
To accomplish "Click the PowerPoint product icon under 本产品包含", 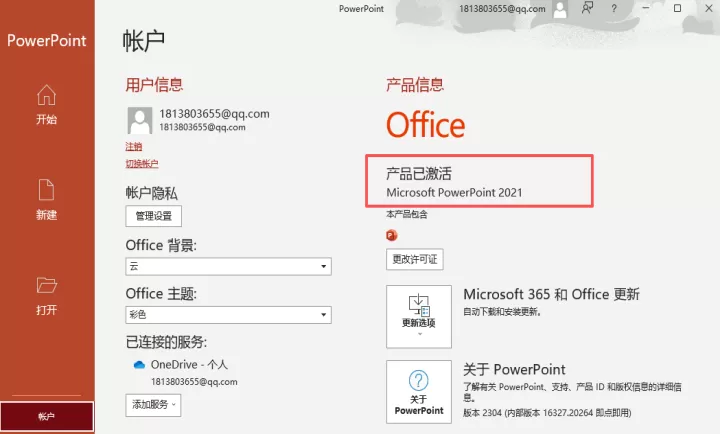I will [x=391, y=236].
